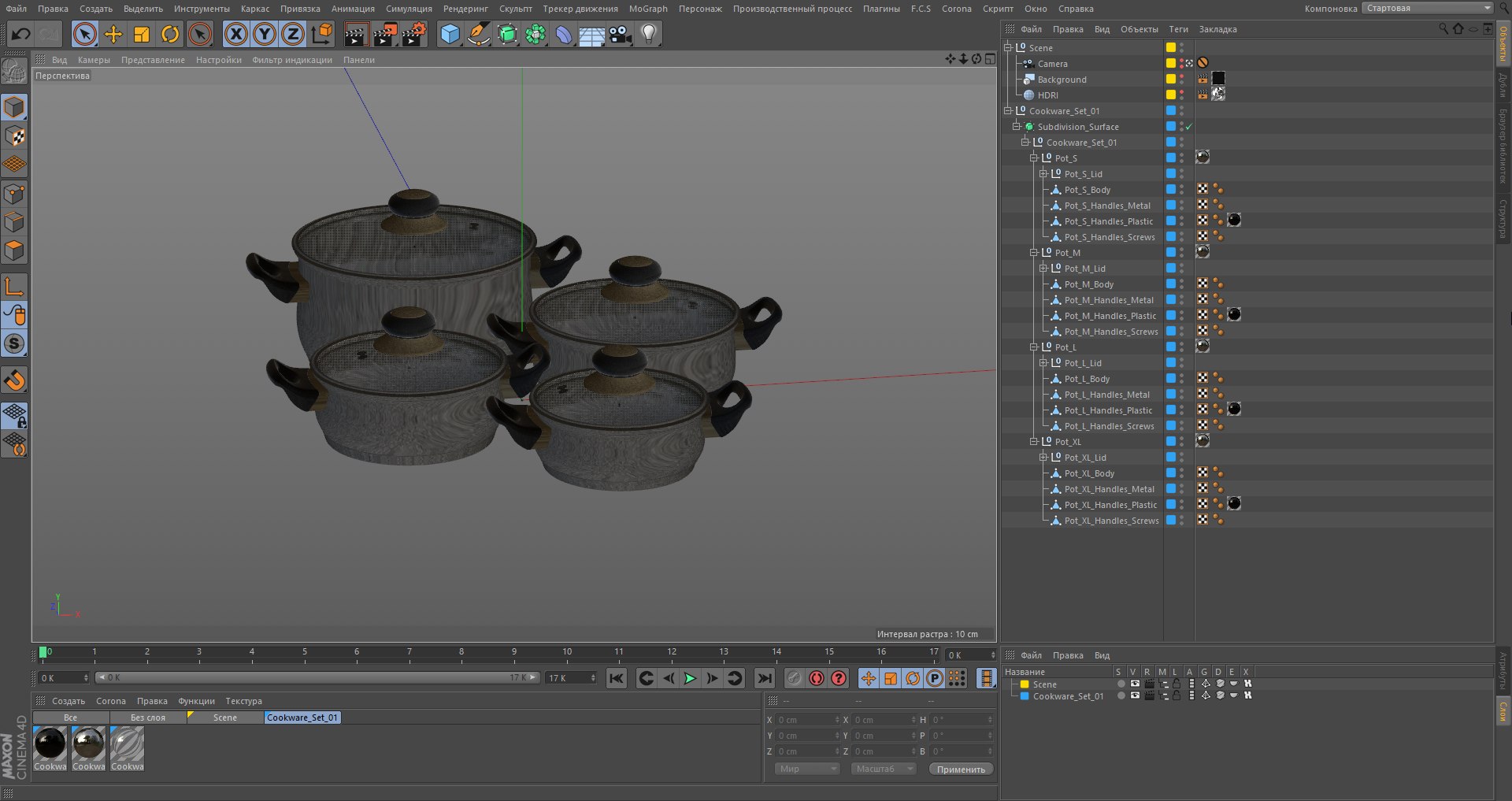Image resolution: width=1512 pixels, height=801 pixels.
Task: Toggle Subdivision_Surface enable checkmark
Action: [1189, 127]
